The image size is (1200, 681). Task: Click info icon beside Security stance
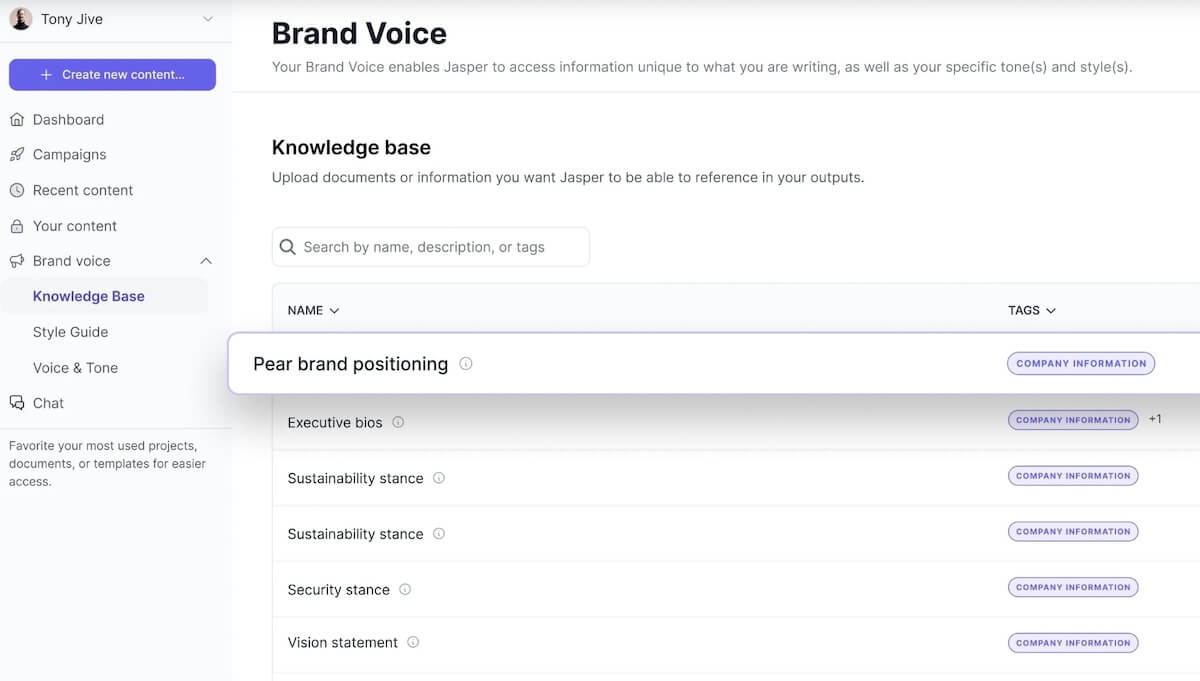click(405, 589)
